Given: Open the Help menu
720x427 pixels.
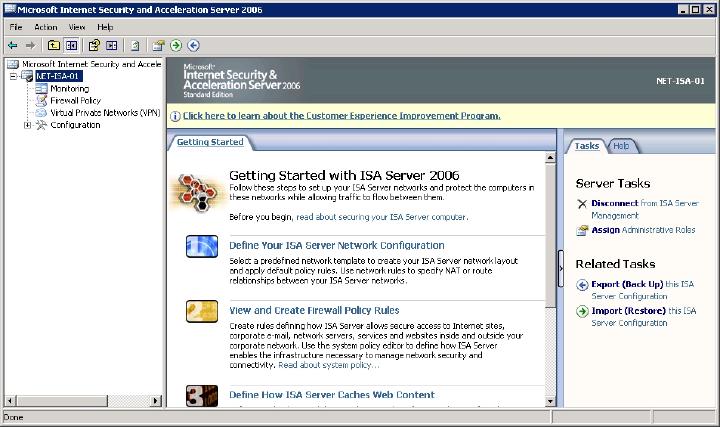Looking at the screenshot, I should pyautogui.click(x=105, y=27).
